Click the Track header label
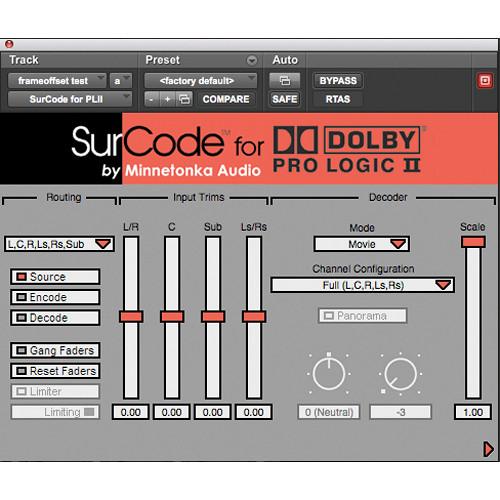Viewport: 500px width, 500px height. tap(24, 60)
